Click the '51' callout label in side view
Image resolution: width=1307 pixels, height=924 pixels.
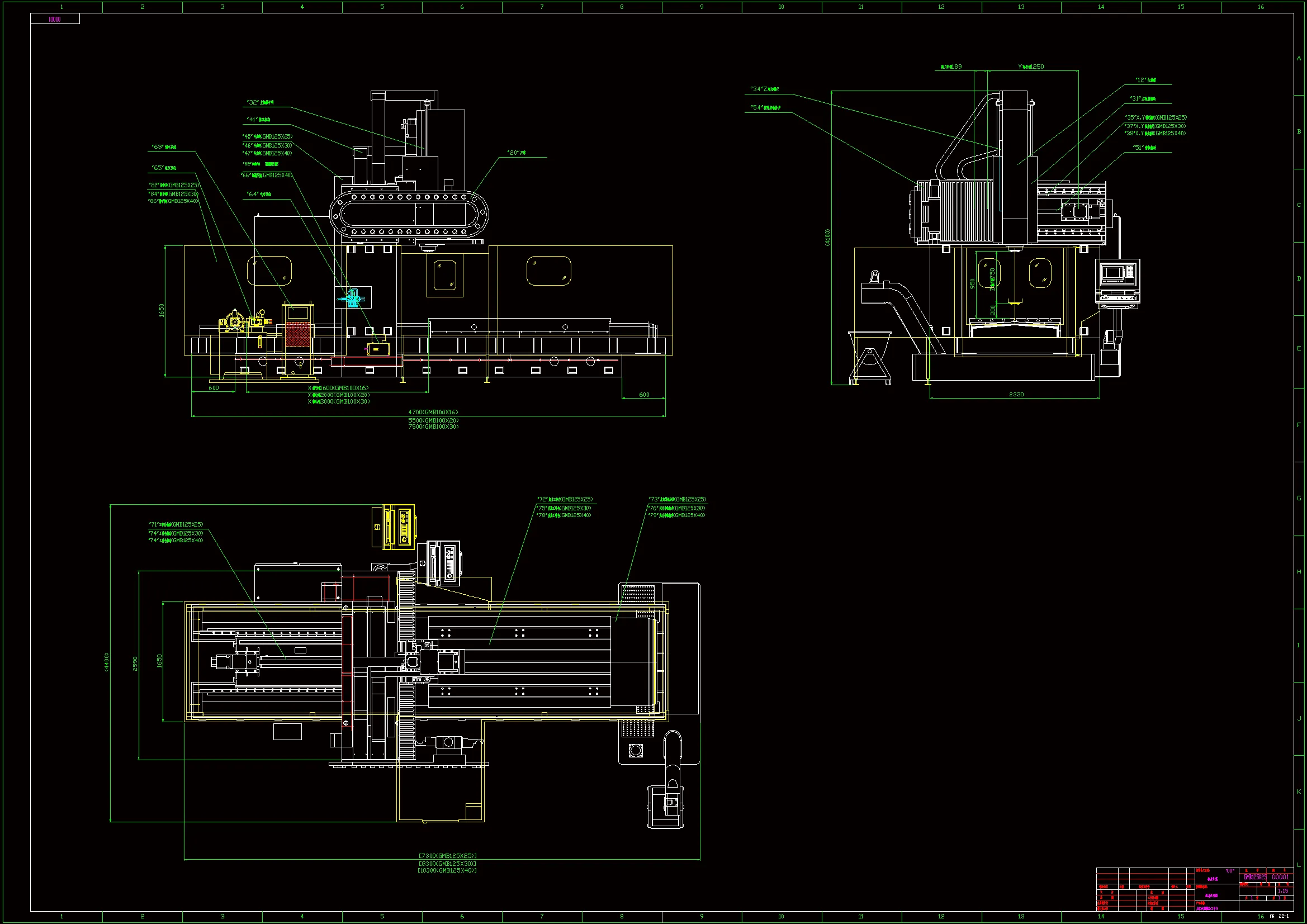pos(1144,148)
